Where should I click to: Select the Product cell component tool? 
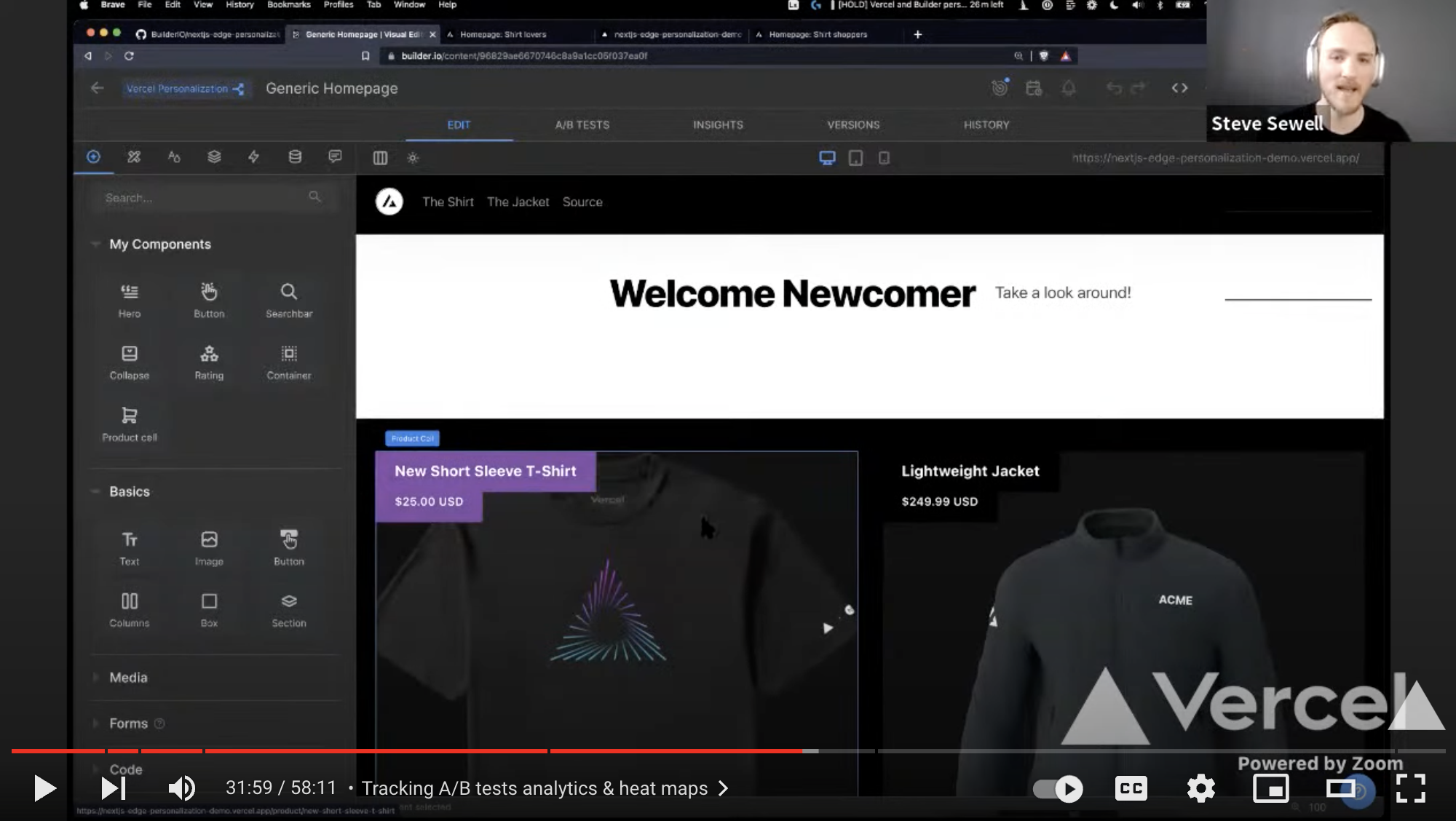click(128, 423)
